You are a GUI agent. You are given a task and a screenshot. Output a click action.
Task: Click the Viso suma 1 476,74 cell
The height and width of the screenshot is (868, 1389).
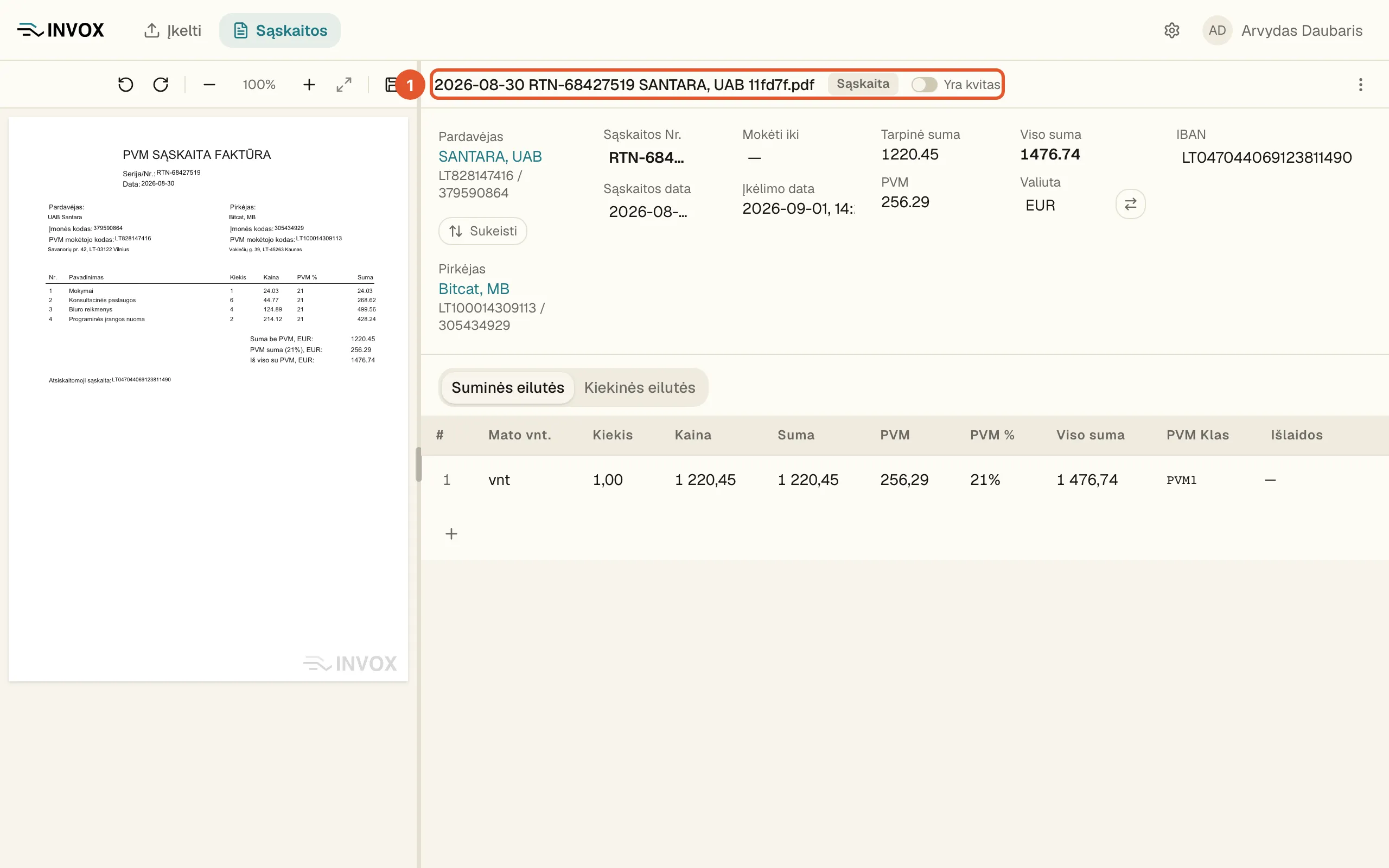tap(1087, 480)
